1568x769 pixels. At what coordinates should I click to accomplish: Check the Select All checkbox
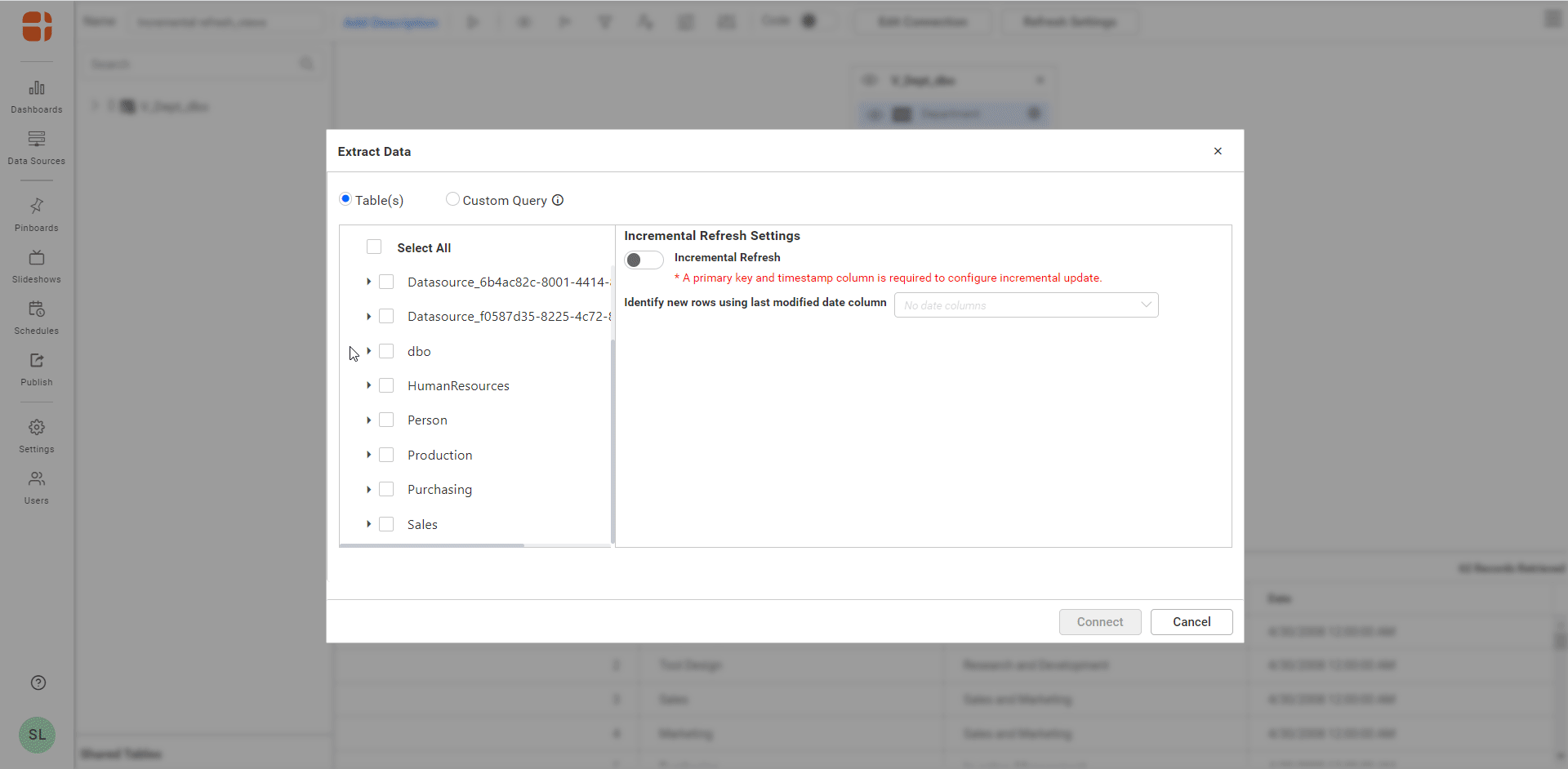(x=374, y=247)
